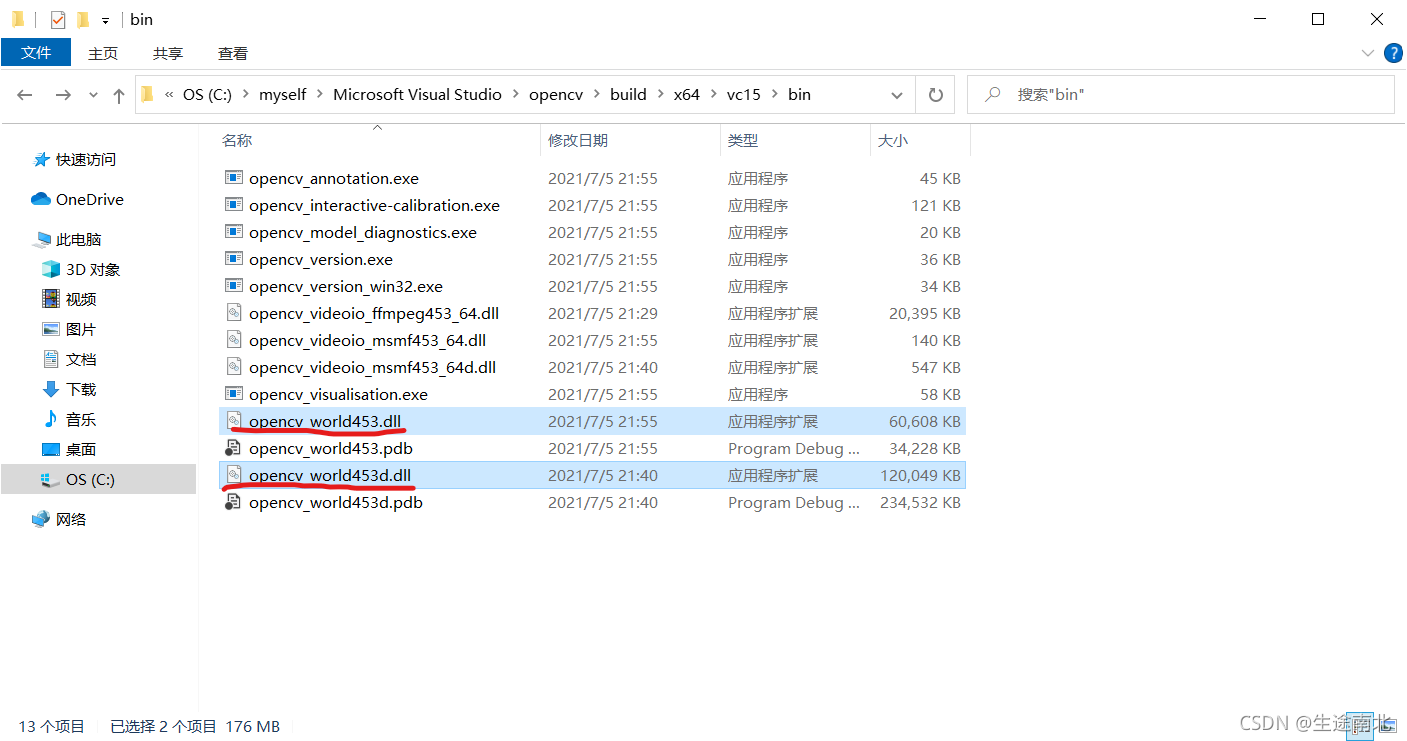
Task: Click the properties checkmark icon in title bar
Action: tap(58, 19)
